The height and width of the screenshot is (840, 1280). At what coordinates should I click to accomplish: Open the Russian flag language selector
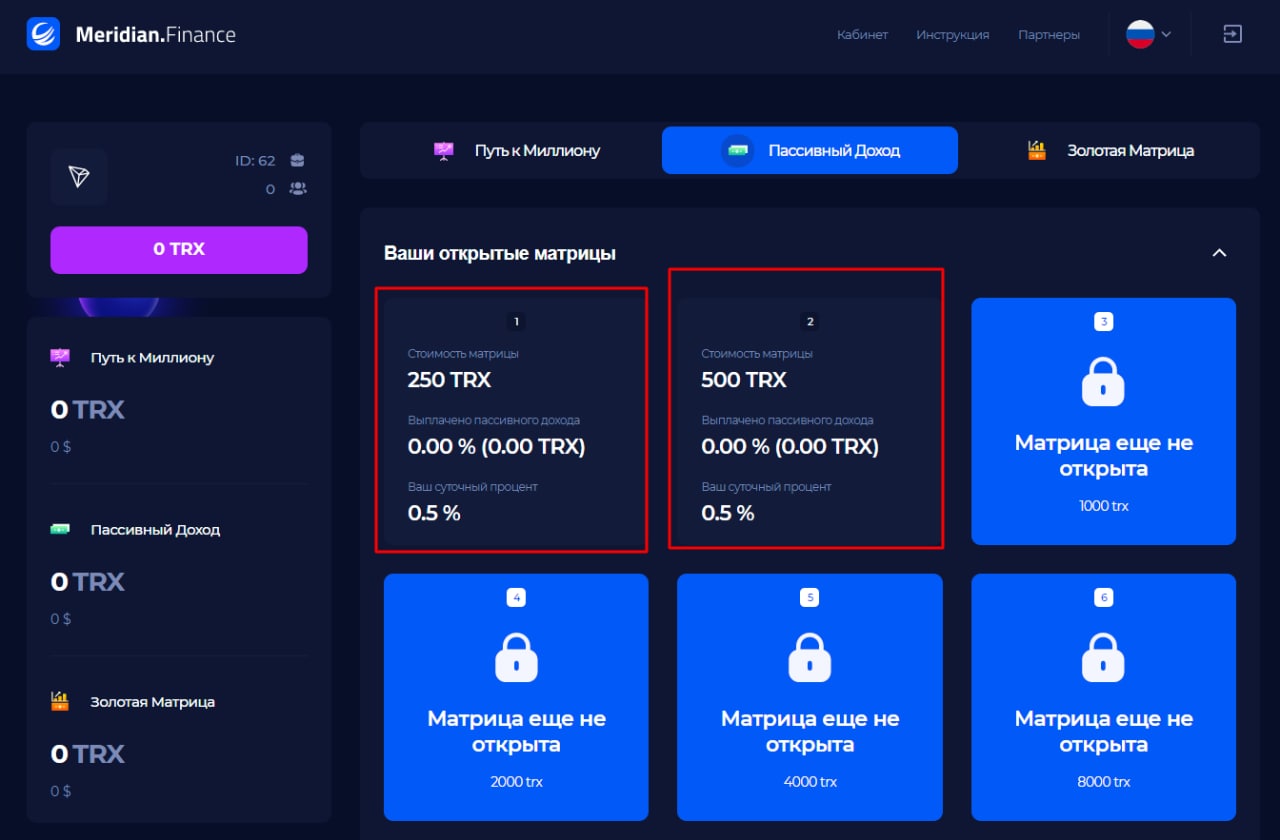pyautogui.click(x=1149, y=34)
